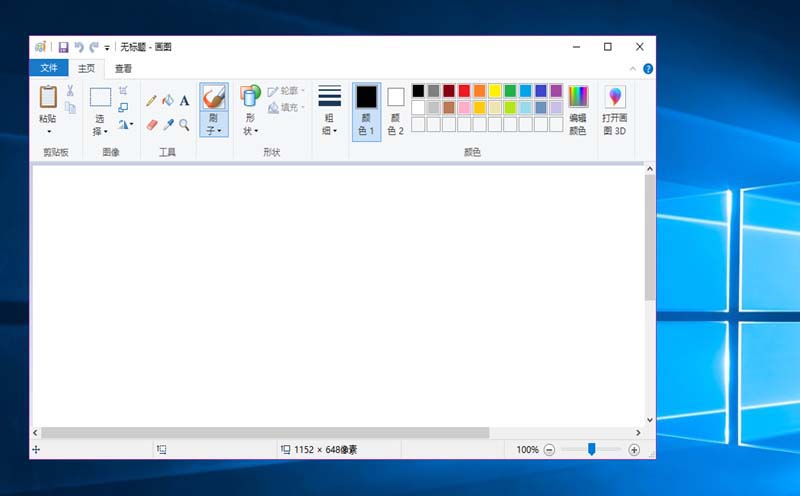Pick the dark red color swatch
Viewport: 800px width, 496px height.
click(x=448, y=91)
